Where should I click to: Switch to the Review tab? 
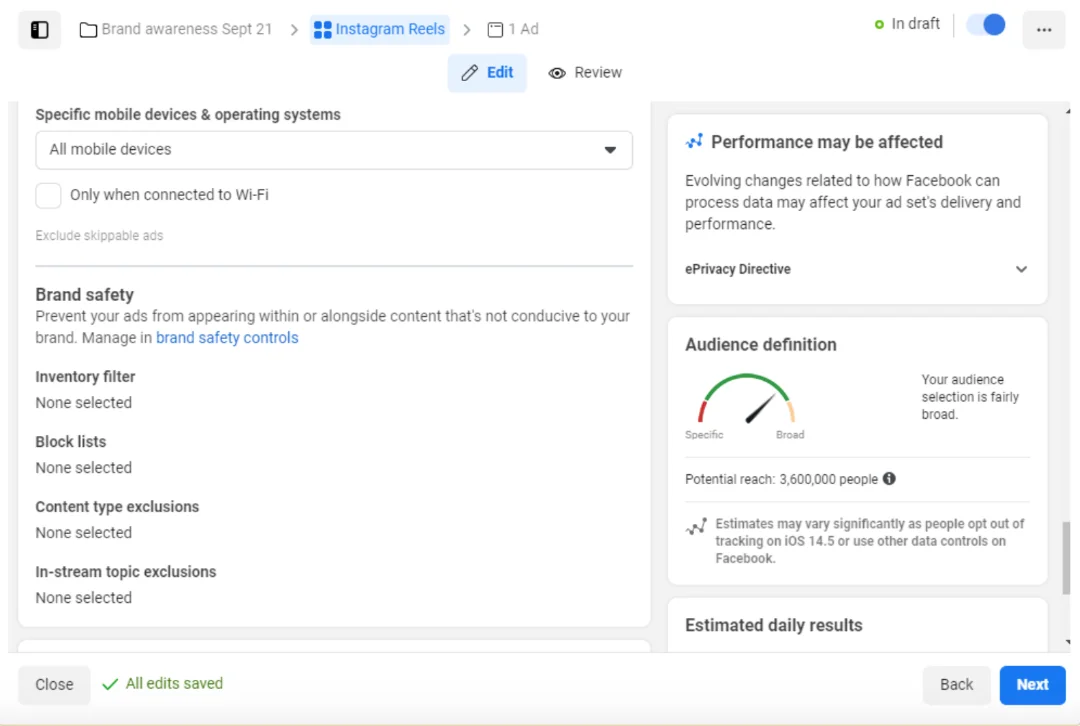click(585, 73)
